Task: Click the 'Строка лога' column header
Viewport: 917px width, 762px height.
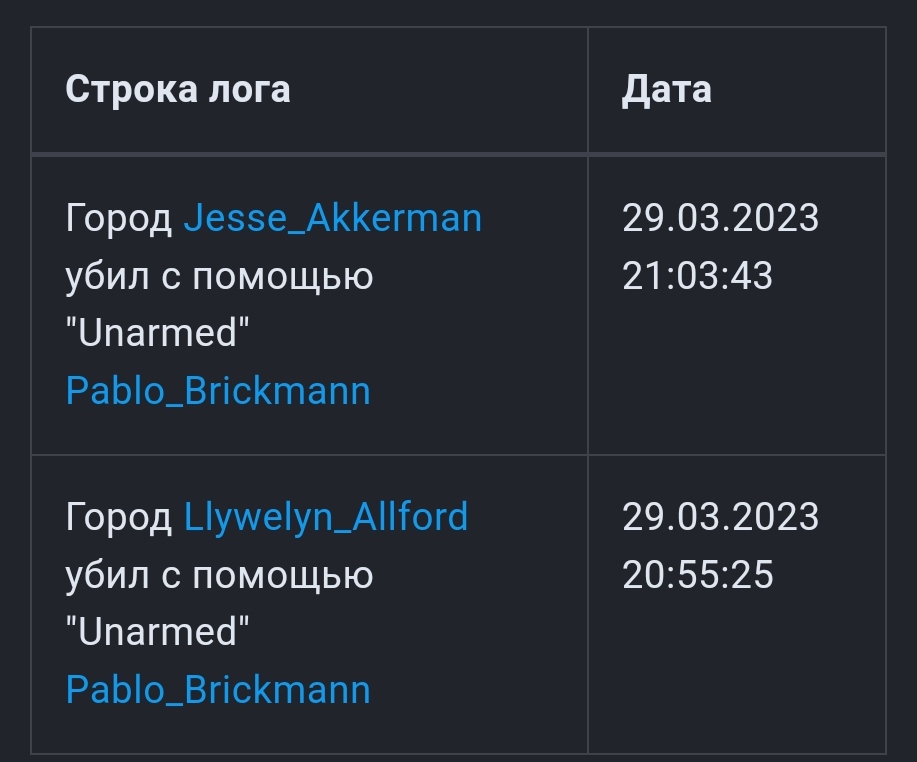Action: tap(178, 90)
